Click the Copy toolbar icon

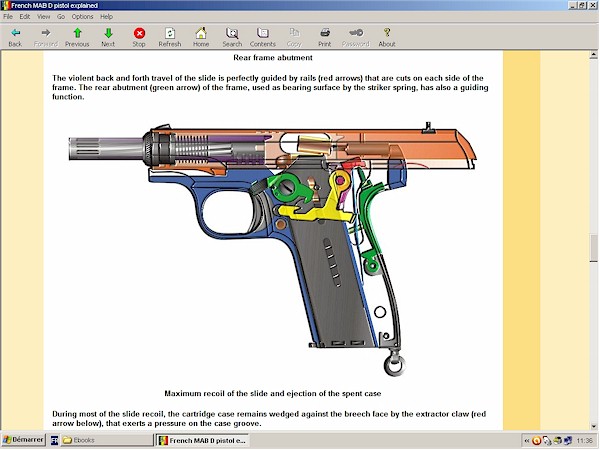(x=294, y=38)
